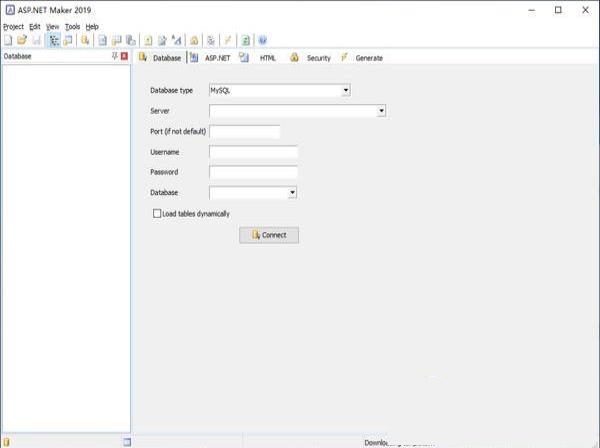Click the ASP.NET Maker logo in title bar
Screen dimensions: 600x448
click(x=10, y=10)
